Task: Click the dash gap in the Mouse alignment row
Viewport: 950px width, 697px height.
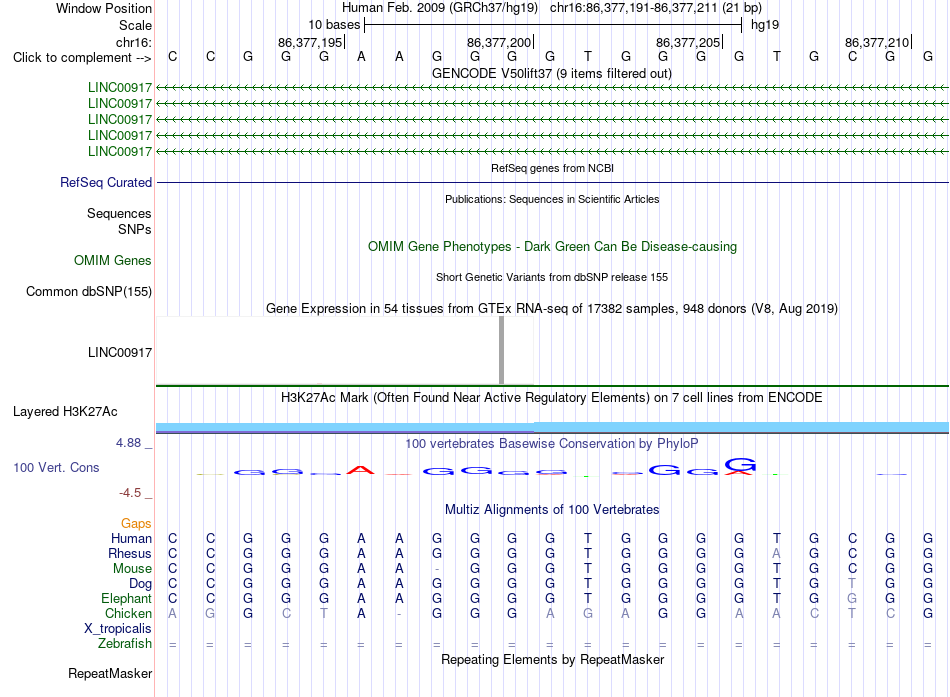Action: (437, 569)
